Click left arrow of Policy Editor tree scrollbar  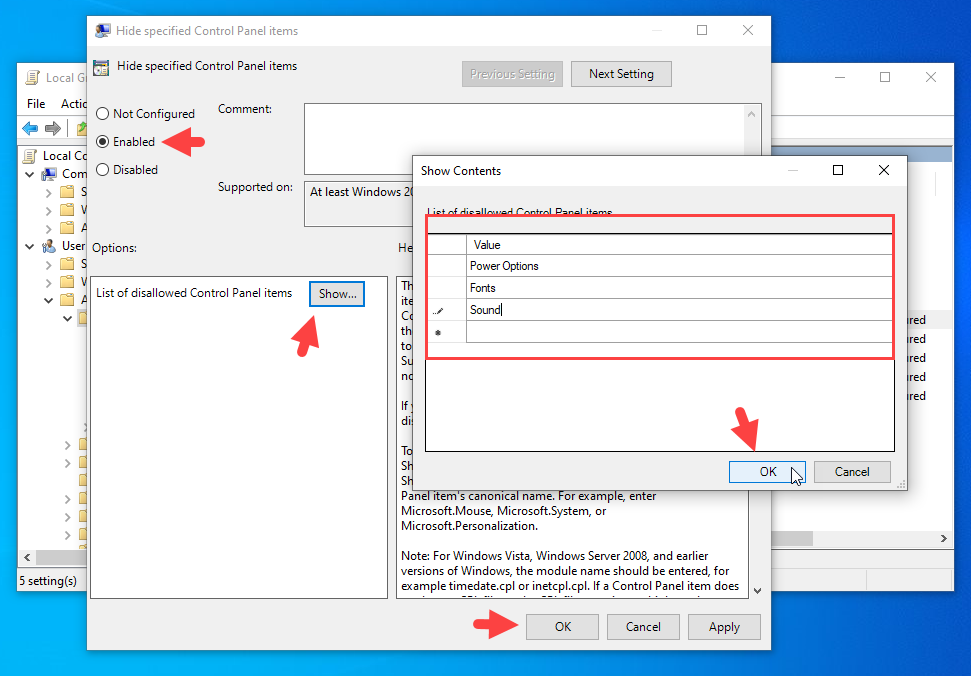click(27, 558)
